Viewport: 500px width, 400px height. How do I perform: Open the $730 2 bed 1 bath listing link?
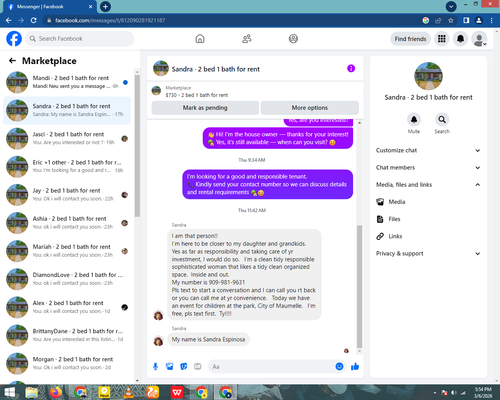pyautogui.click(x=197, y=95)
